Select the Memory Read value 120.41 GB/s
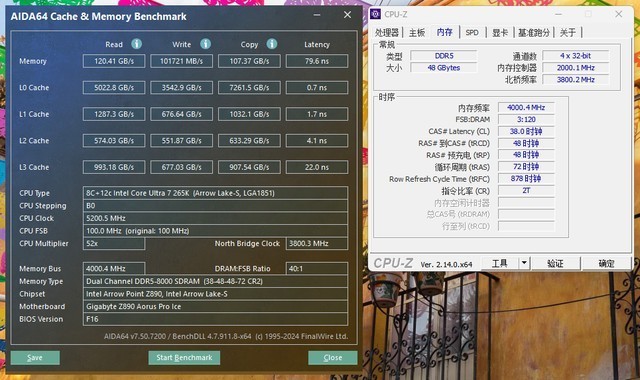Viewport: 640px width, 380px height. pos(114,61)
